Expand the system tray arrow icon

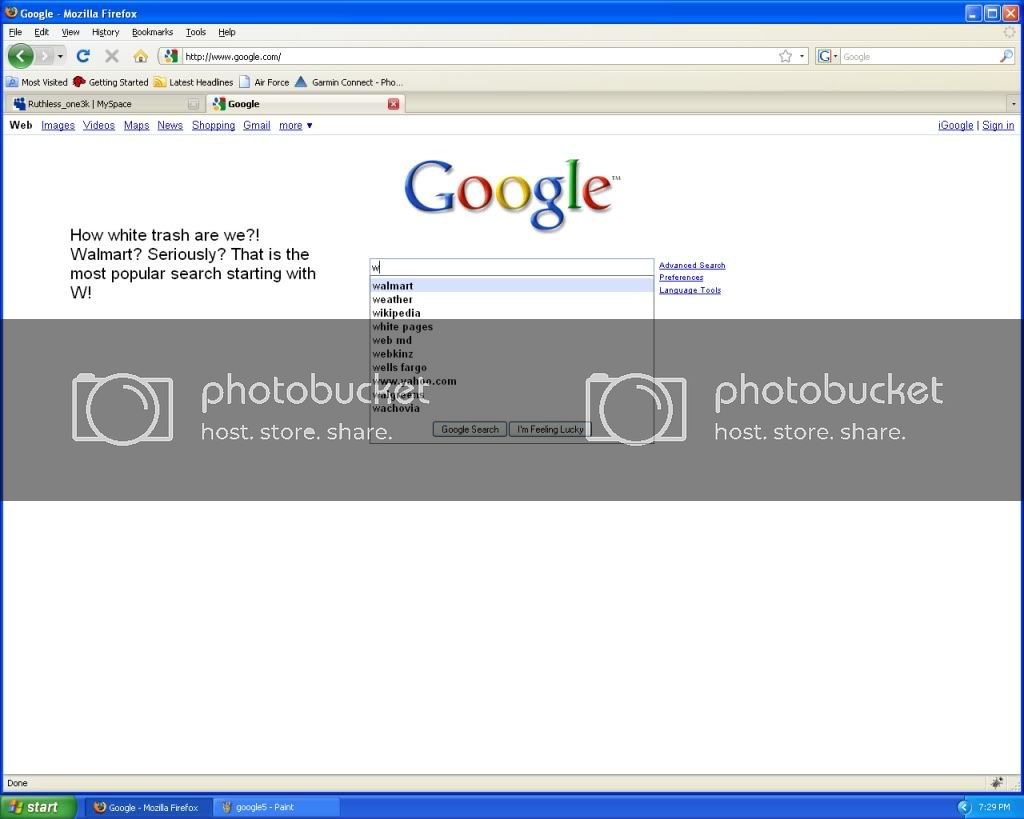[964, 808]
